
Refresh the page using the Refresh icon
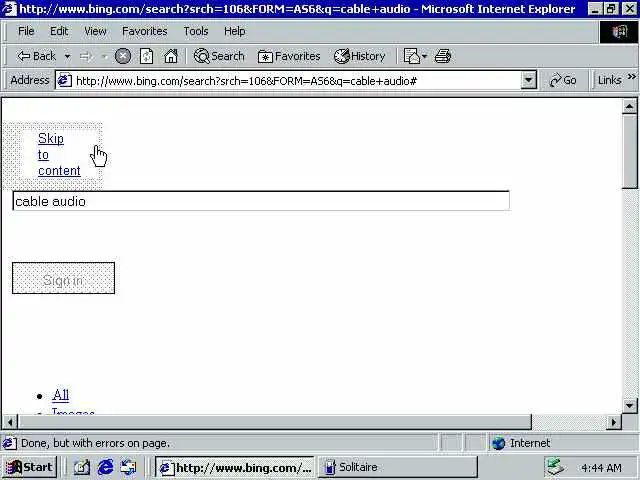click(146, 56)
